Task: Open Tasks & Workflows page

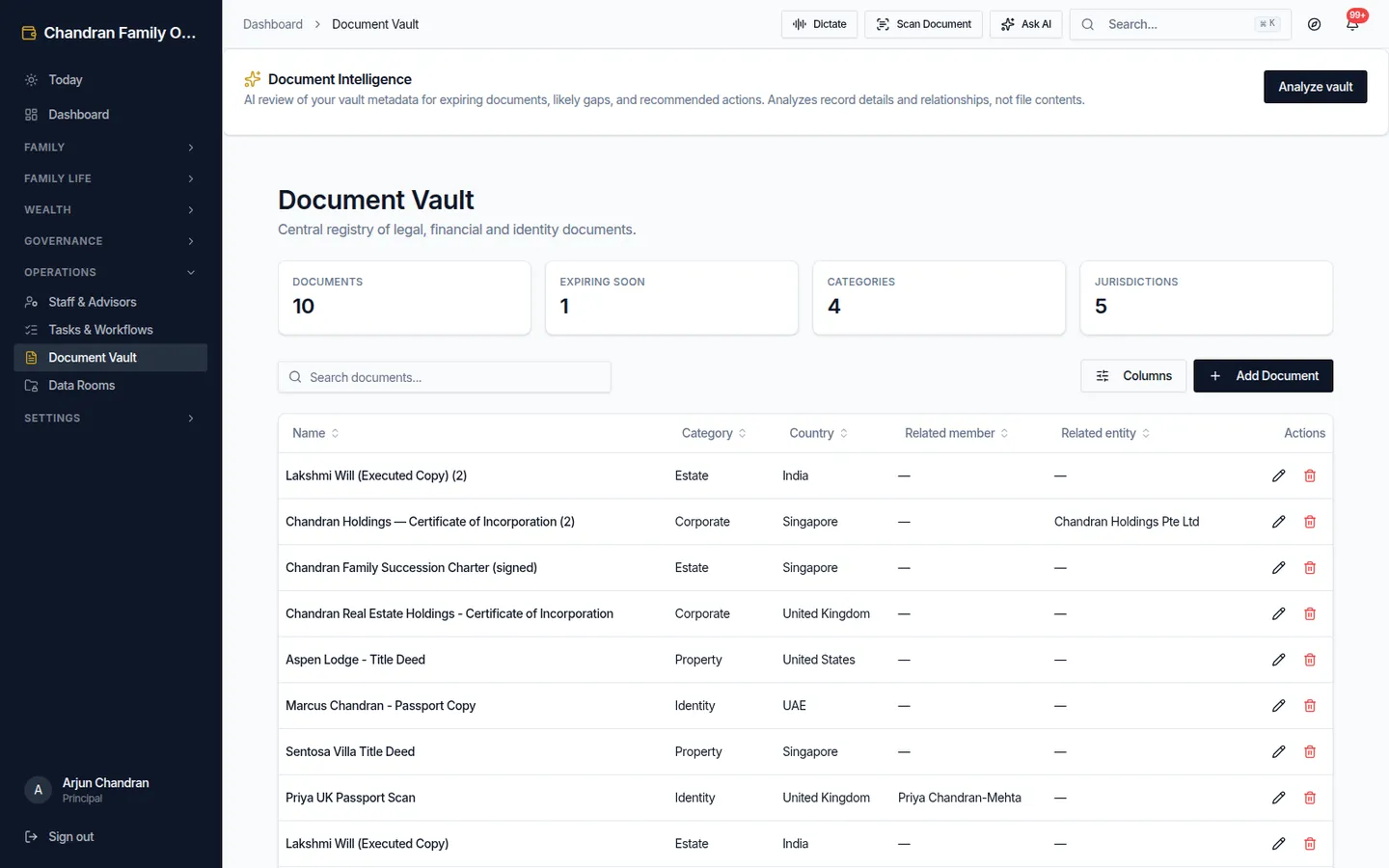Action: pyautogui.click(x=110, y=330)
